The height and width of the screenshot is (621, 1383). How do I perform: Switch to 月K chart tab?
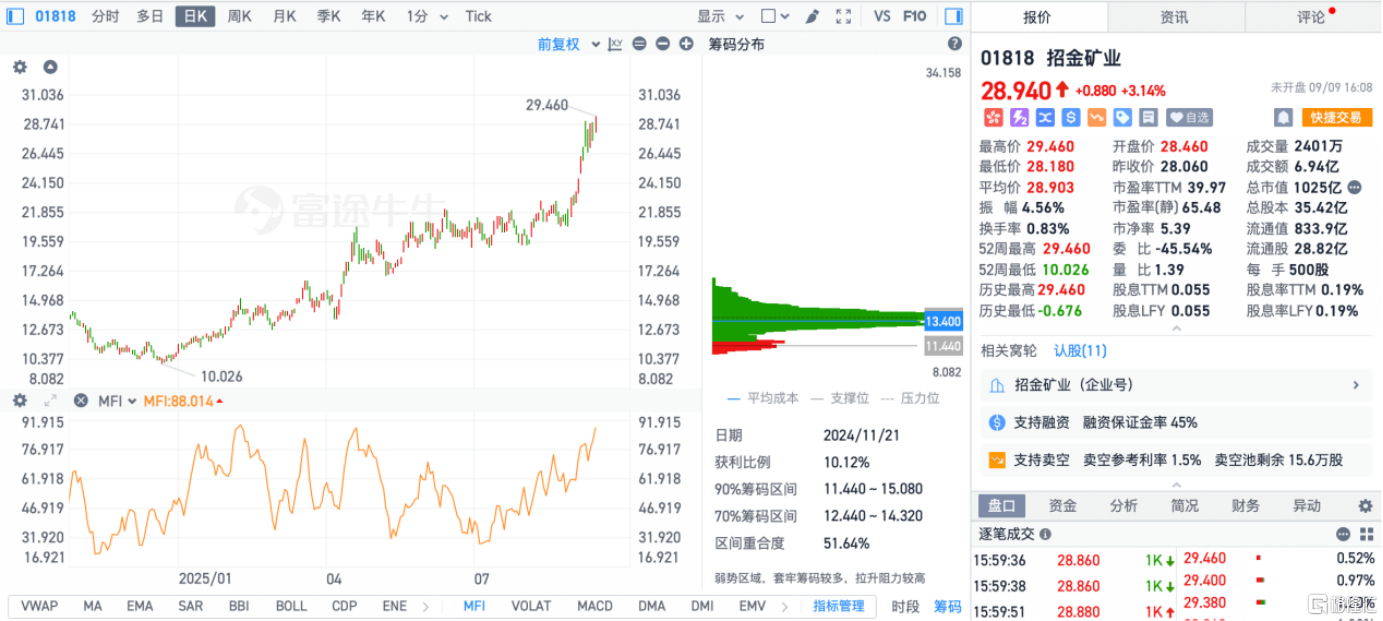click(x=284, y=16)
